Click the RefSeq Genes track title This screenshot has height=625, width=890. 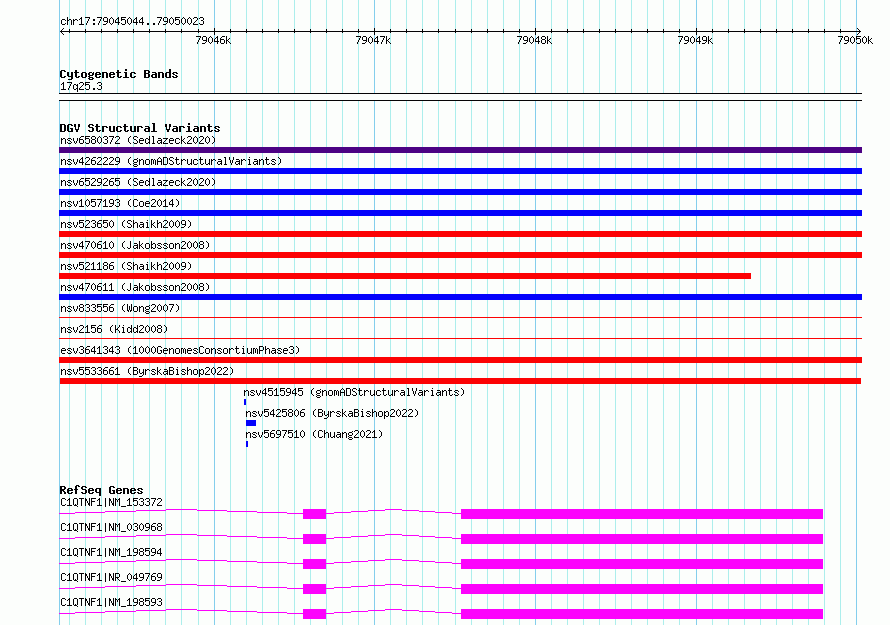(101, 490)
